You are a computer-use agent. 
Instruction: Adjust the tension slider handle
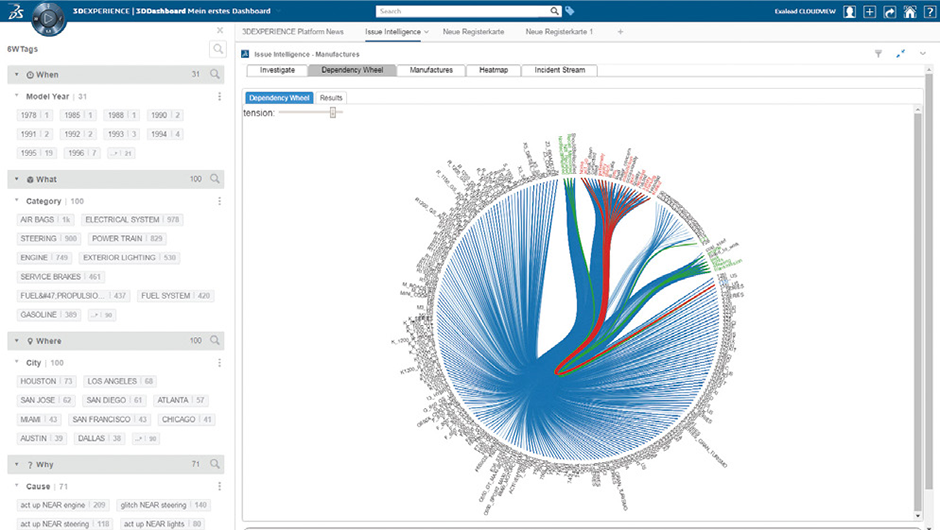[333, 112]
